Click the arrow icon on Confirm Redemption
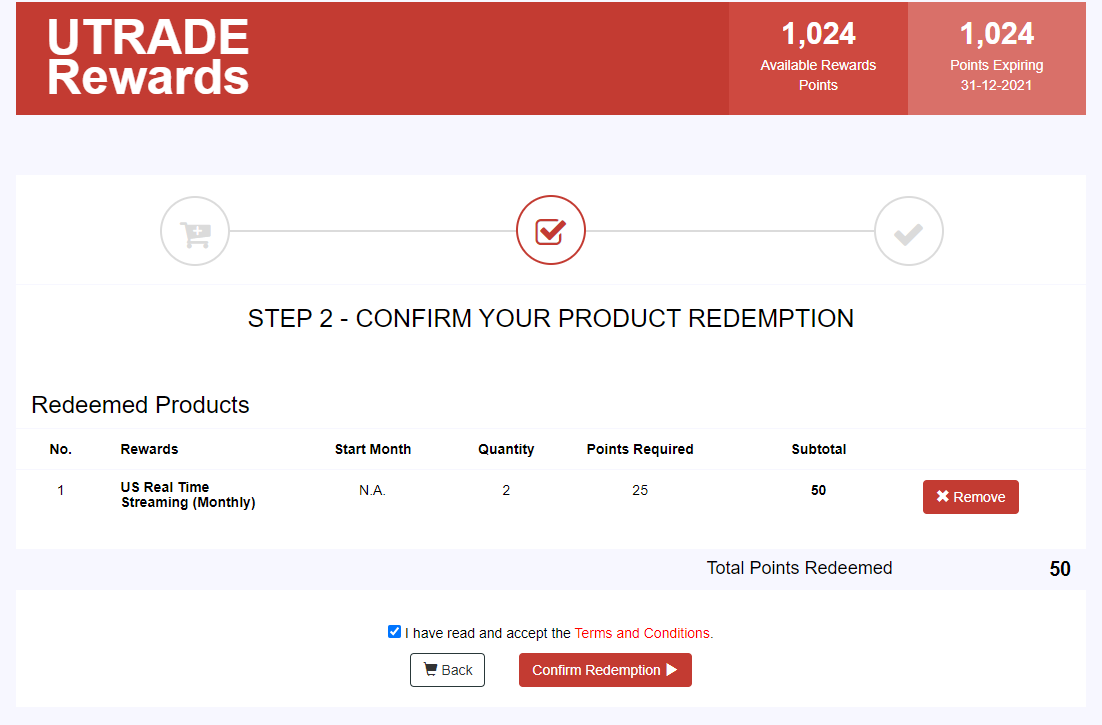The height and width of the screenshot is (725, 1102). pos(672,670)
